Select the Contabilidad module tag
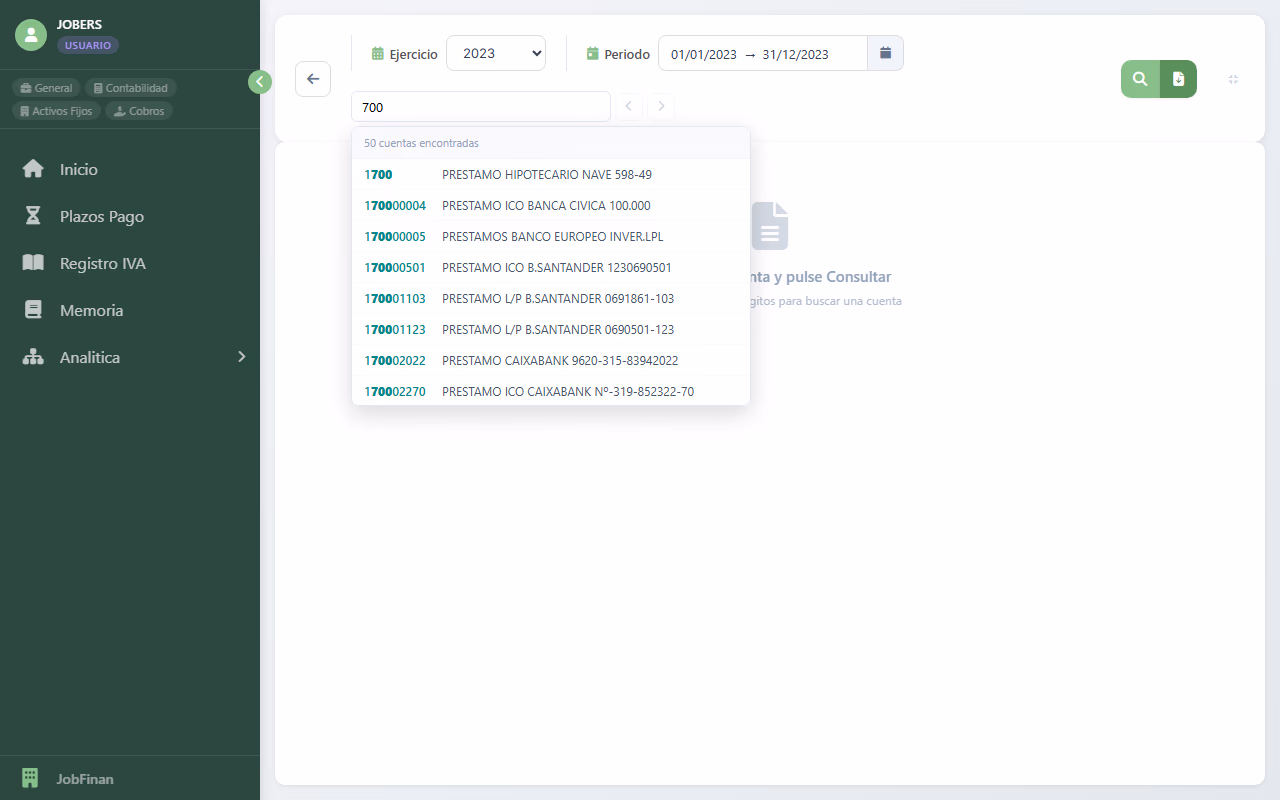The height and width of the screenshot is (800, 1280). click(130, 88)
